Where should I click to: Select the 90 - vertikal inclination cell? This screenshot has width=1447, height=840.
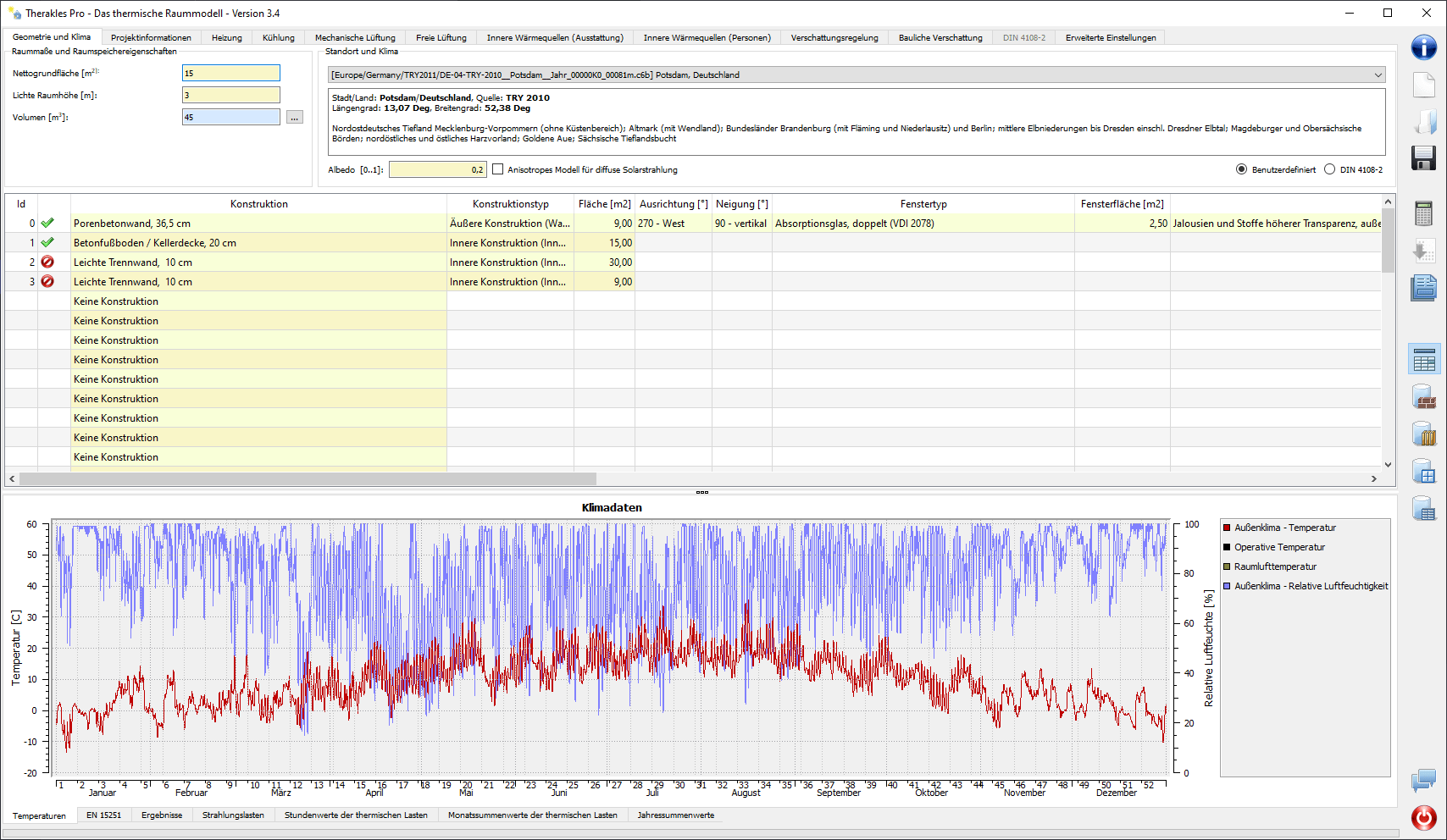(x=742, y=224)
